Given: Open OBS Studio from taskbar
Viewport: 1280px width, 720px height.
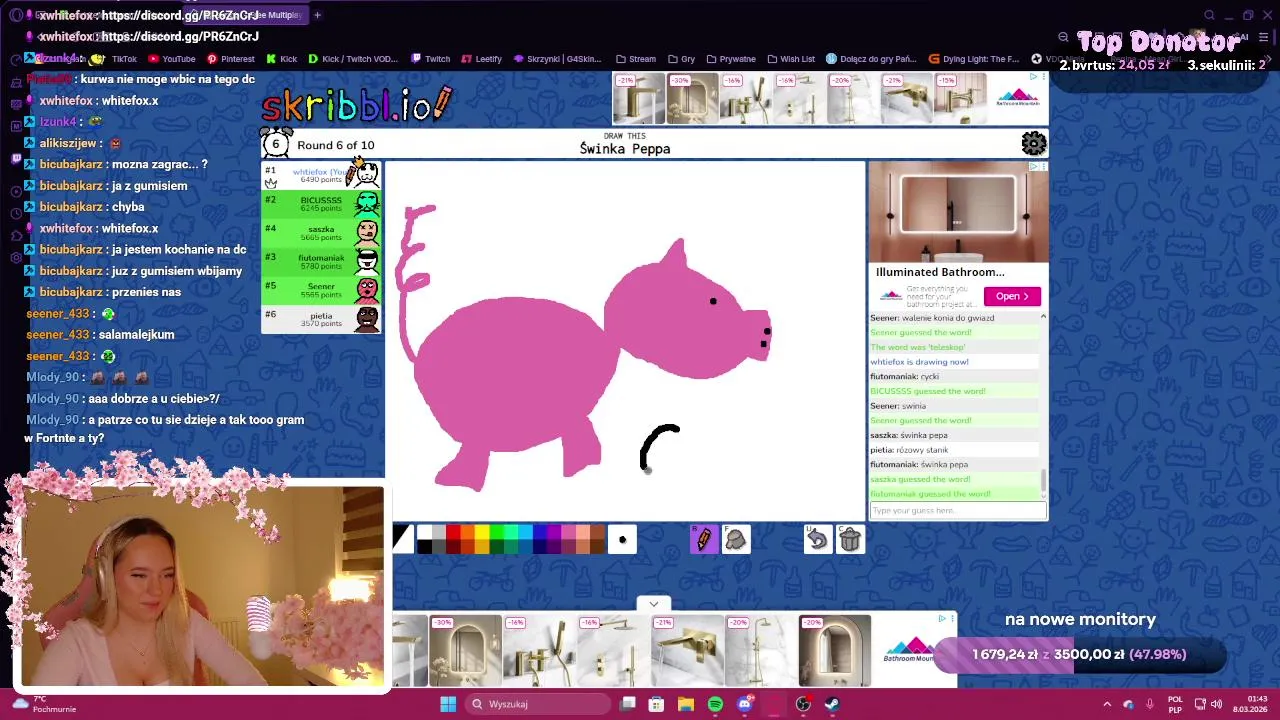Looking at the screenshot, I should 803,704.
